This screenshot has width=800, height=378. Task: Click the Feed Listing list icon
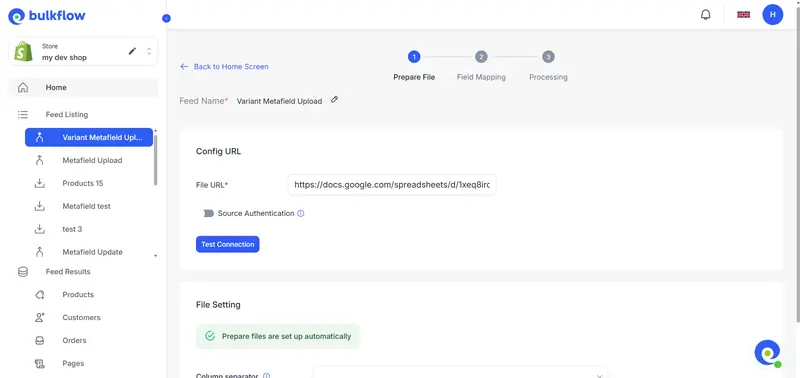(x=23, y=115)
